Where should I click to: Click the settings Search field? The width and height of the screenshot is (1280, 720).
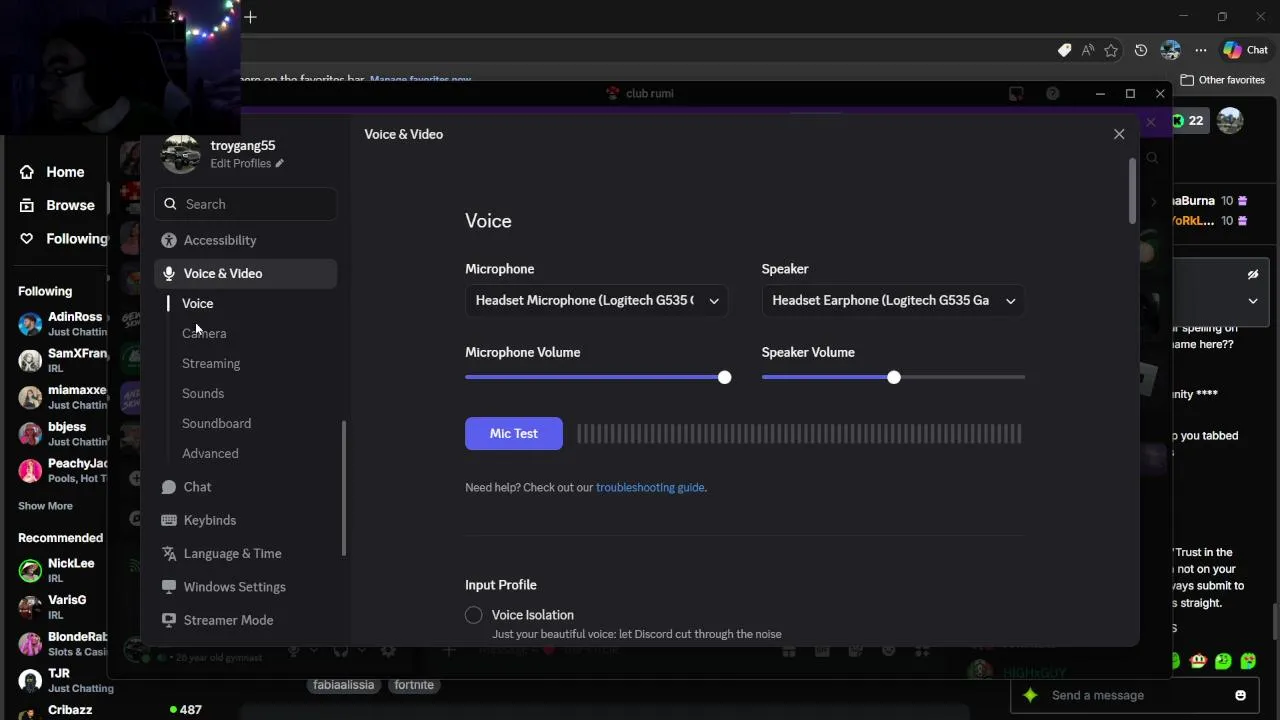tap(246, 204)
